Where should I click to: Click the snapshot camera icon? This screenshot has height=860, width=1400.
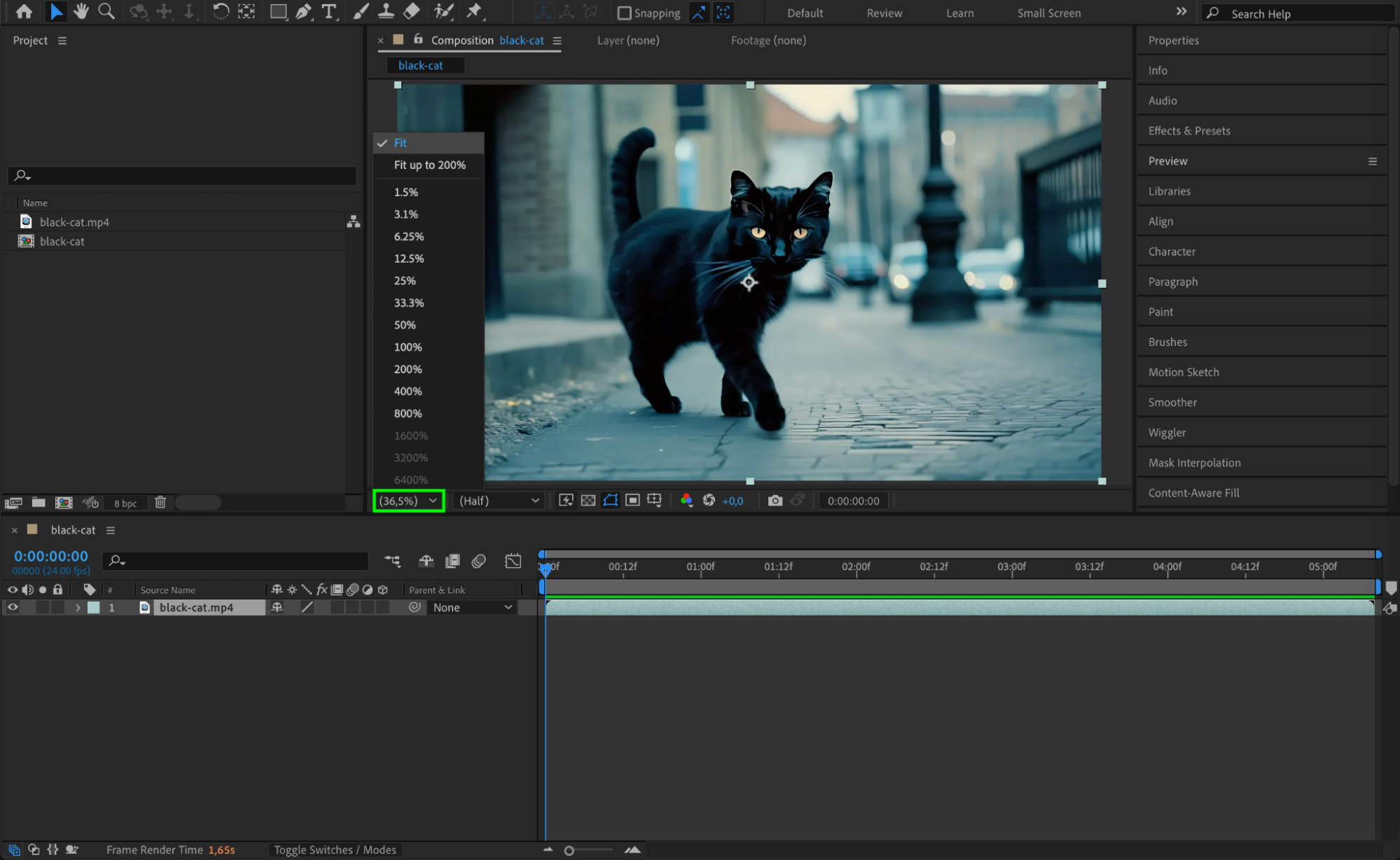[775, 501]
